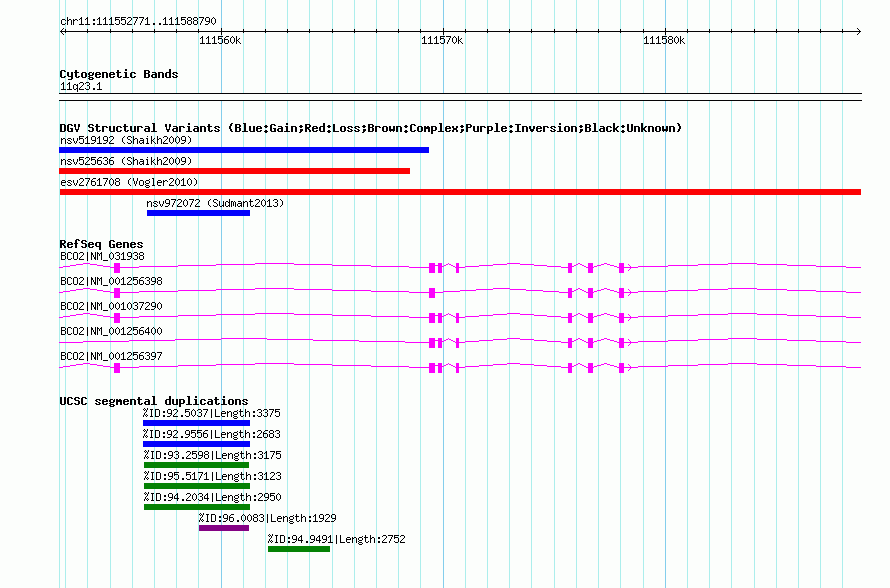Viewport: 890px width, 588px height.
Task: Select the RefSeq Genes track title
Action: [x=102, y=244]
